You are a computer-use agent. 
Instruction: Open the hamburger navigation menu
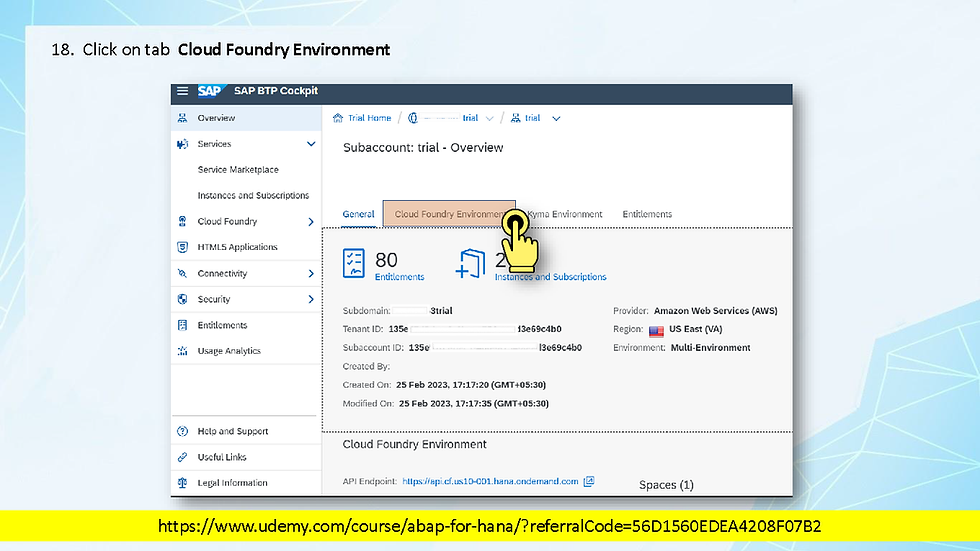pyautogui.click(x=182, y=91)
